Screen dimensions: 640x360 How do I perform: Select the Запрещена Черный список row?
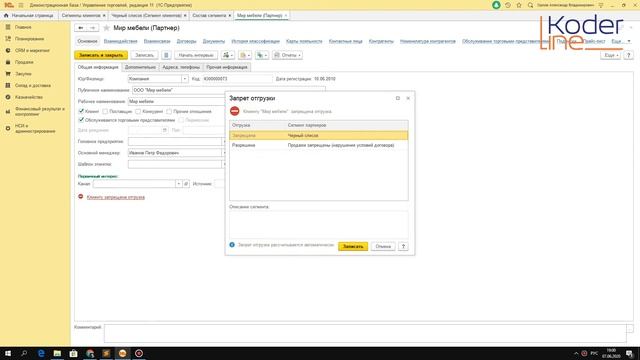coord(318,135)
